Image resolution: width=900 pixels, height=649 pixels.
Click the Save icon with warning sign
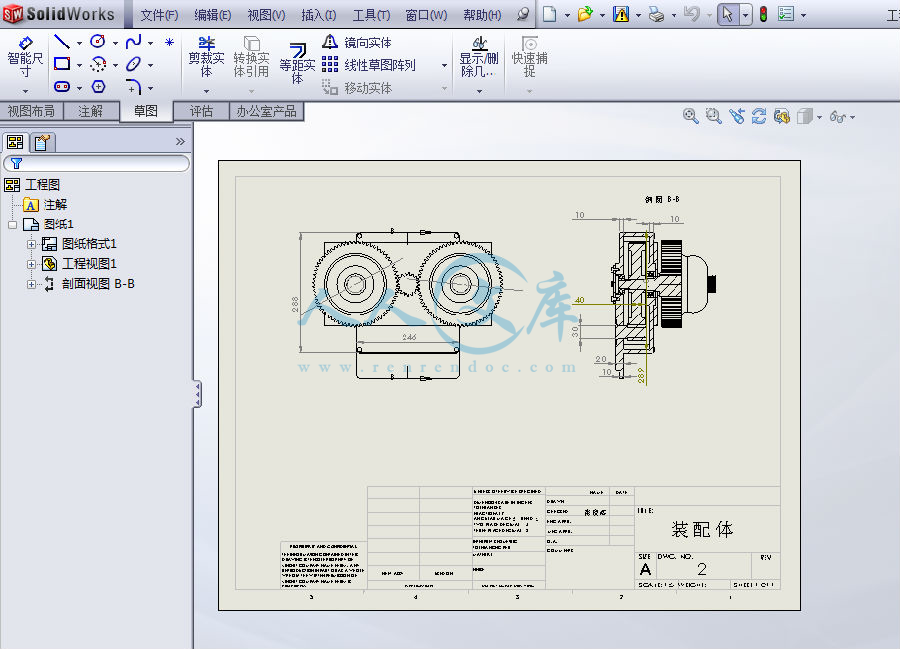coord(620,14)
